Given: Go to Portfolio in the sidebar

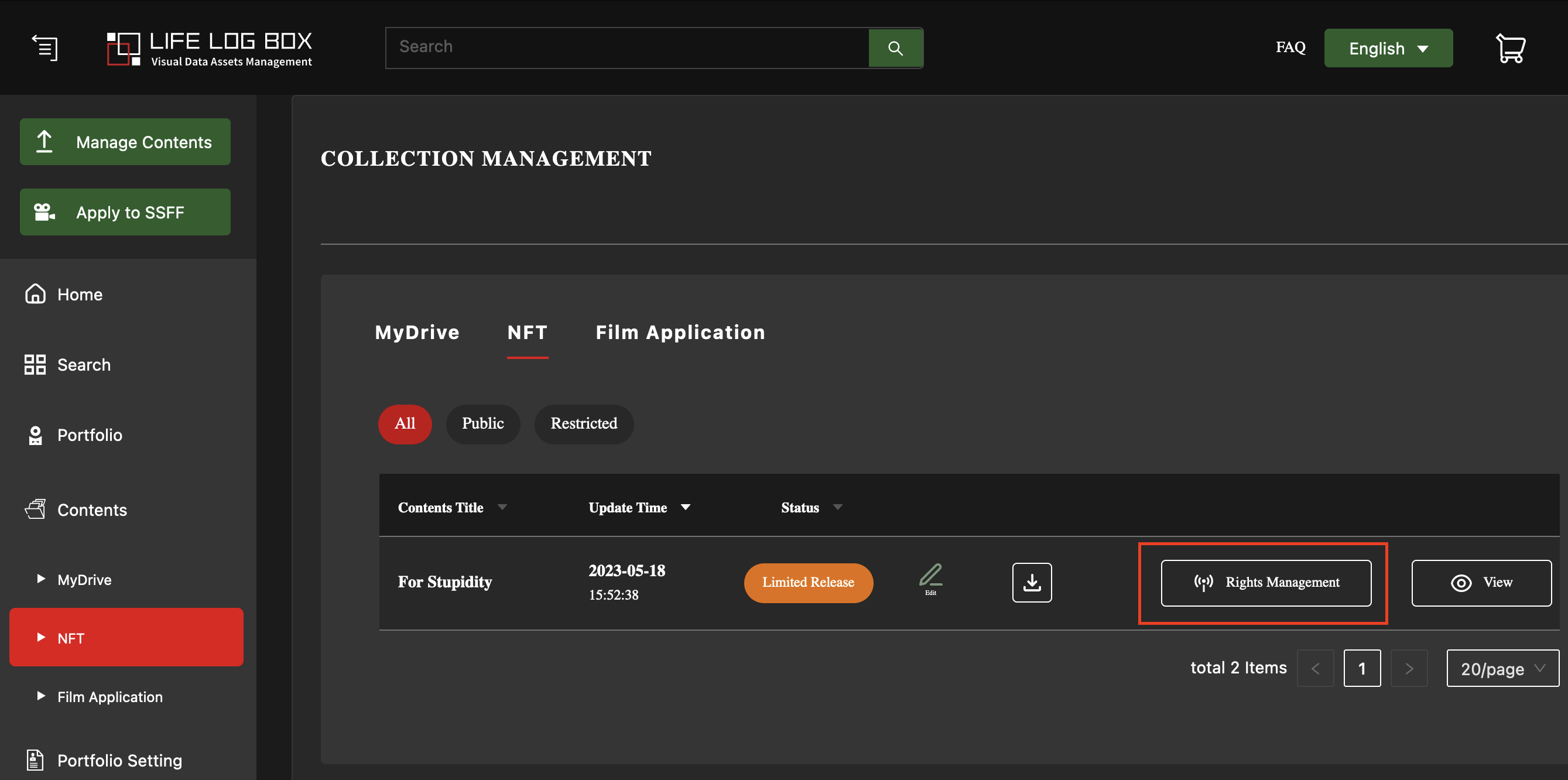Looking at the screenshot, I should click(74, 435).
